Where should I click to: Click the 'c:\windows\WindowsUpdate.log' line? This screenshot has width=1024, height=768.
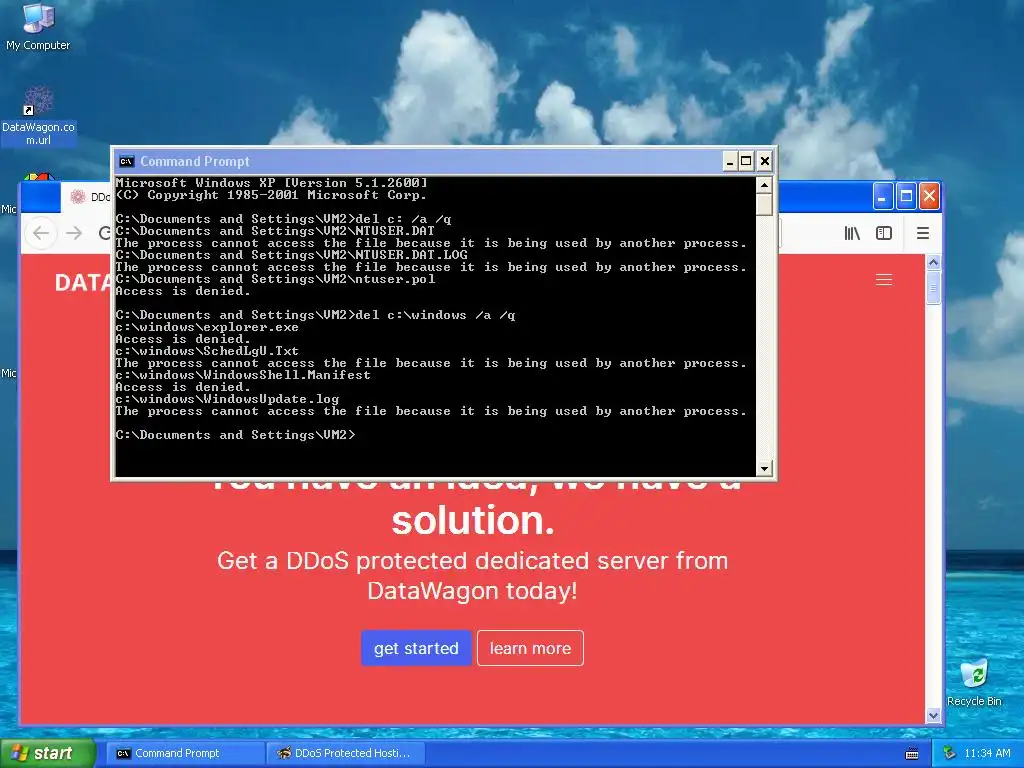227,399
